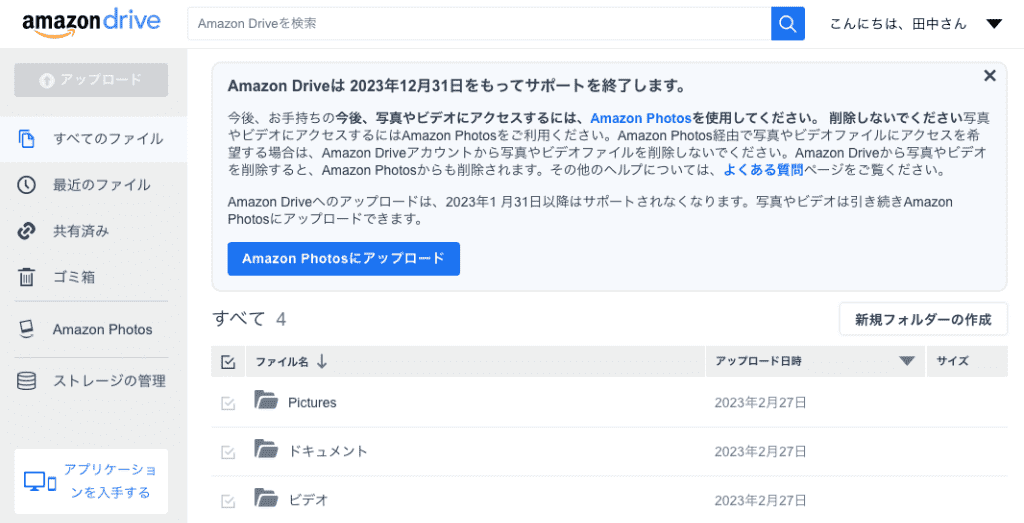1024x523 pixels.
Task: Click the ドキュメント folder icon
Action: [x=266, y=449]
